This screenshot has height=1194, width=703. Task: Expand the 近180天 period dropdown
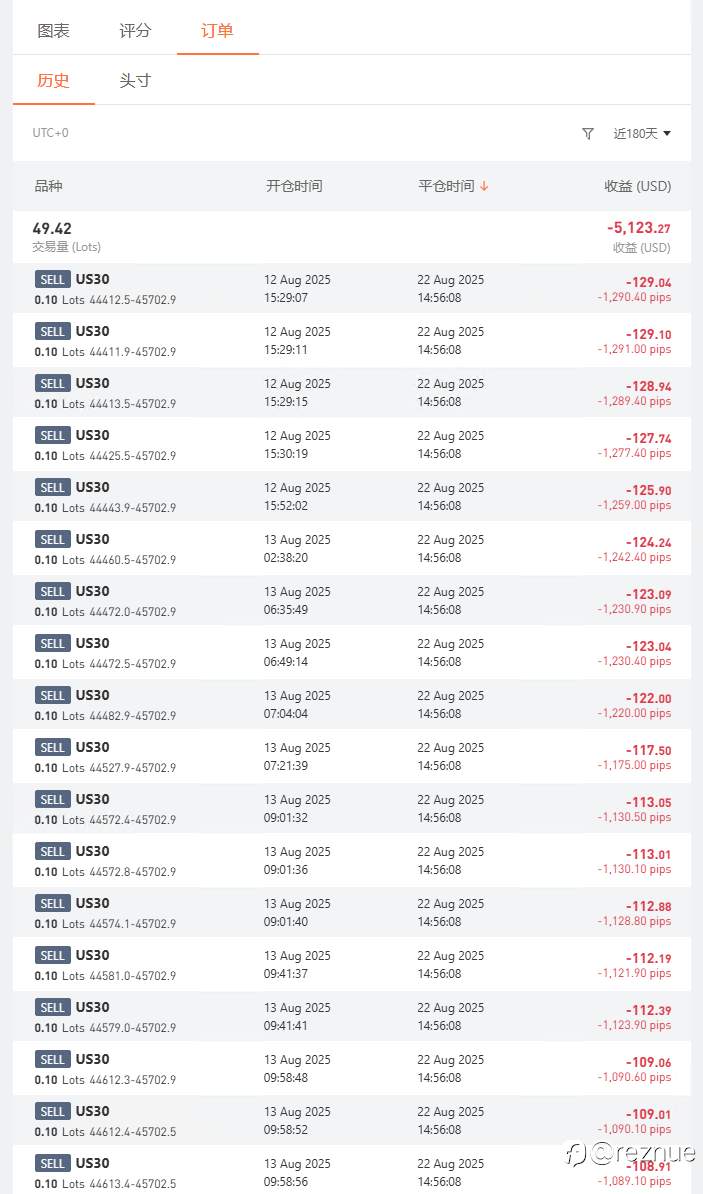[642, 133]
